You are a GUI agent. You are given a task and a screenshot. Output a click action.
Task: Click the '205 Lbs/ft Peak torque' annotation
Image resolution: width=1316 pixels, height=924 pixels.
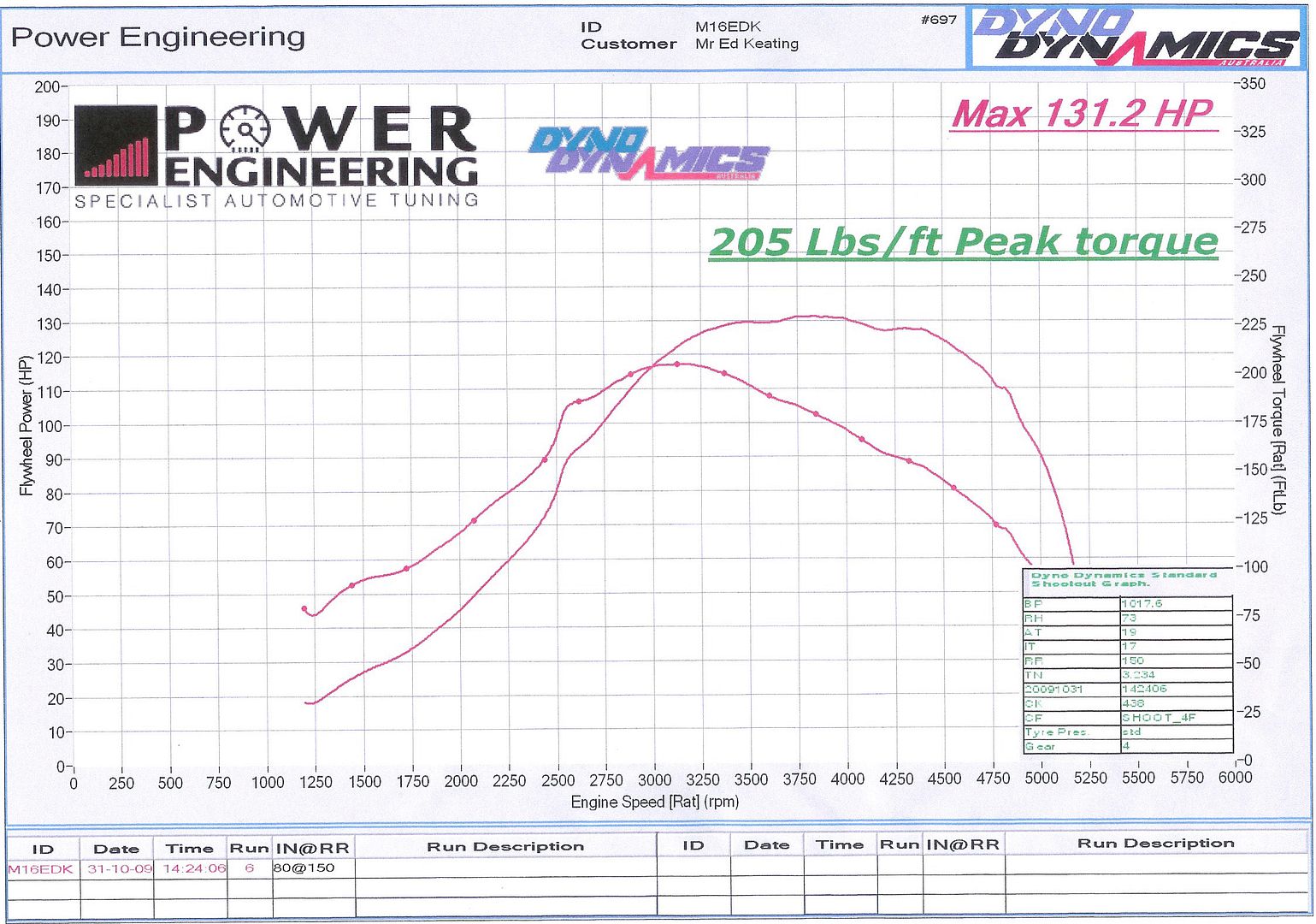click(x=964, y=242)
